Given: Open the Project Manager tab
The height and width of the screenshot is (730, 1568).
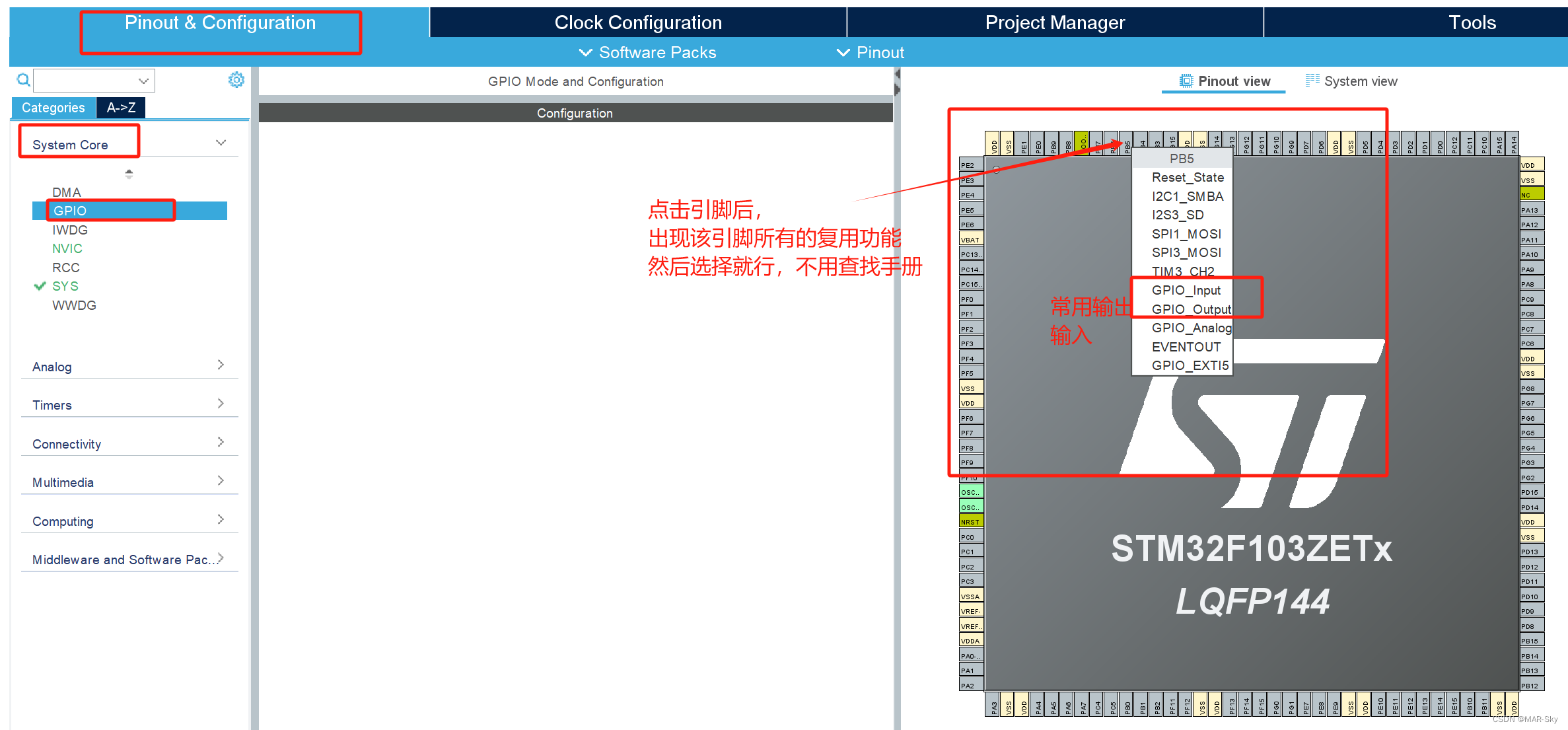Looking at the screenshot, I should (x=1055, y=22).
